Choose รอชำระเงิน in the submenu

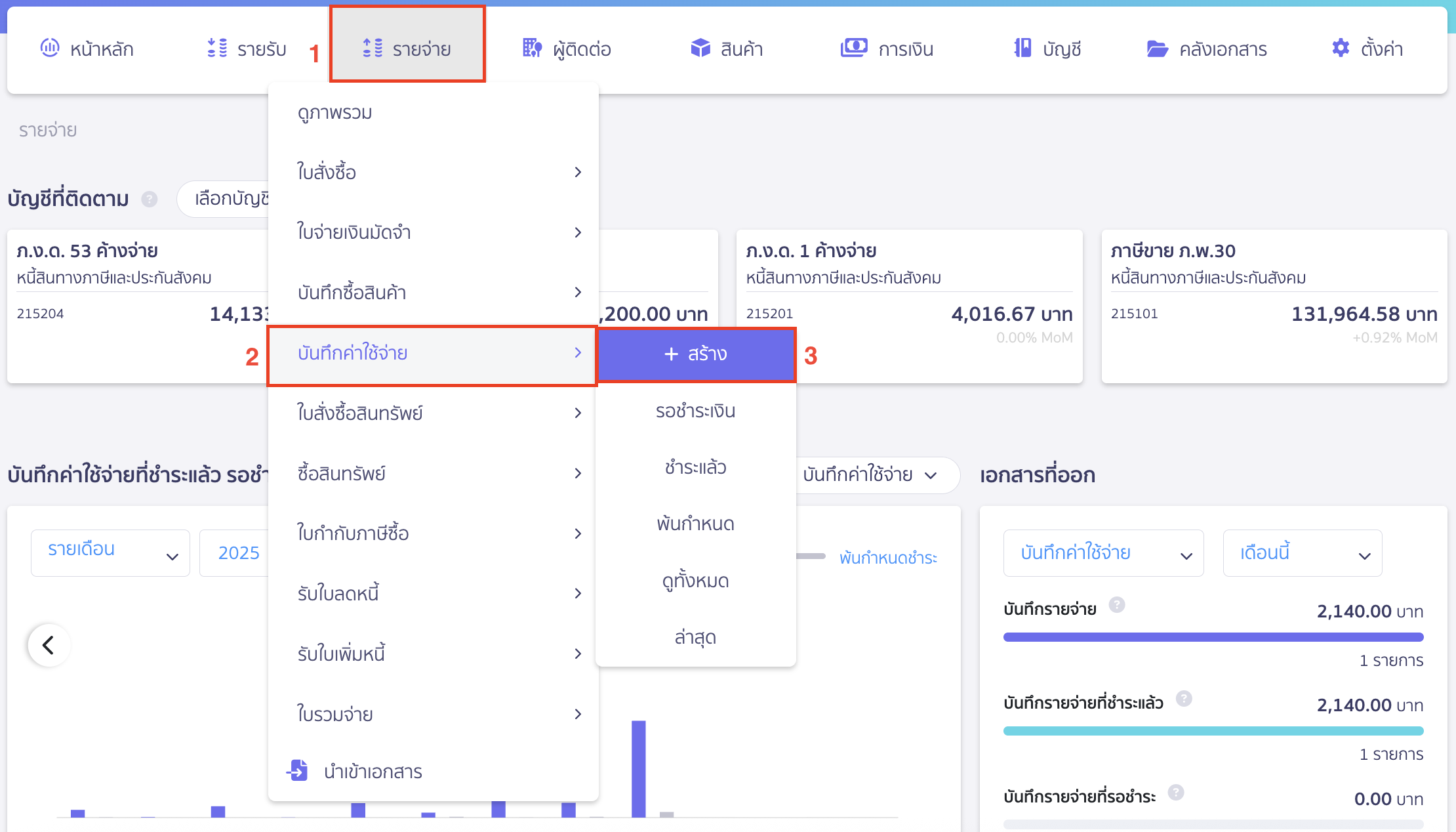tap(695, 411)
